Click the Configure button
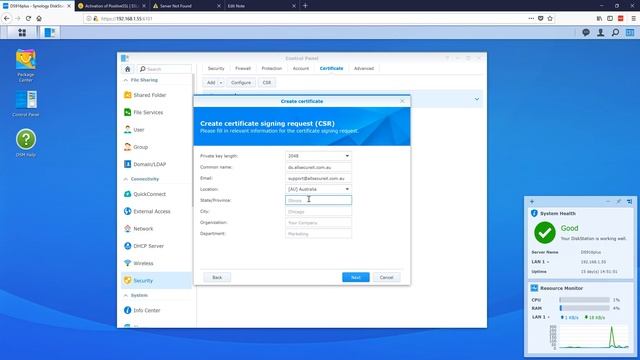This screenshot has width=640, height=360. tap(241, 82)
